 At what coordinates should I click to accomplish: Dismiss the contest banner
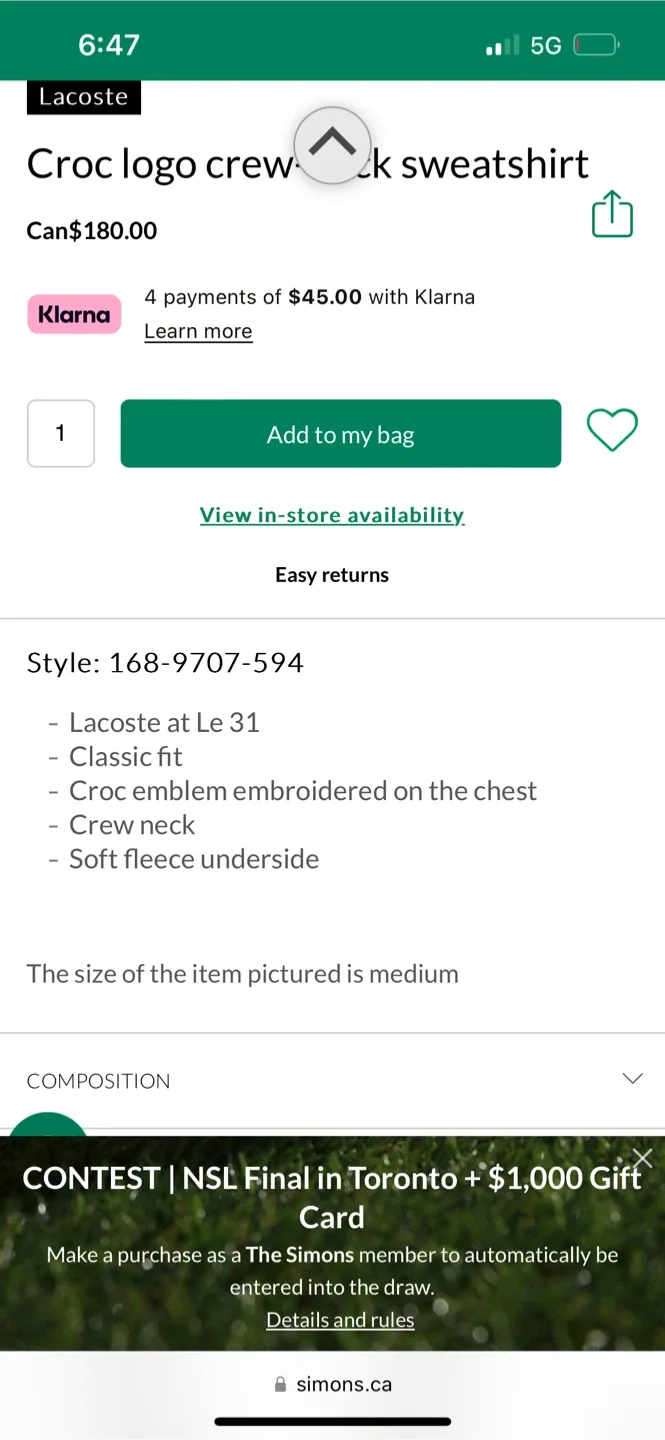tap(642, 1157)
